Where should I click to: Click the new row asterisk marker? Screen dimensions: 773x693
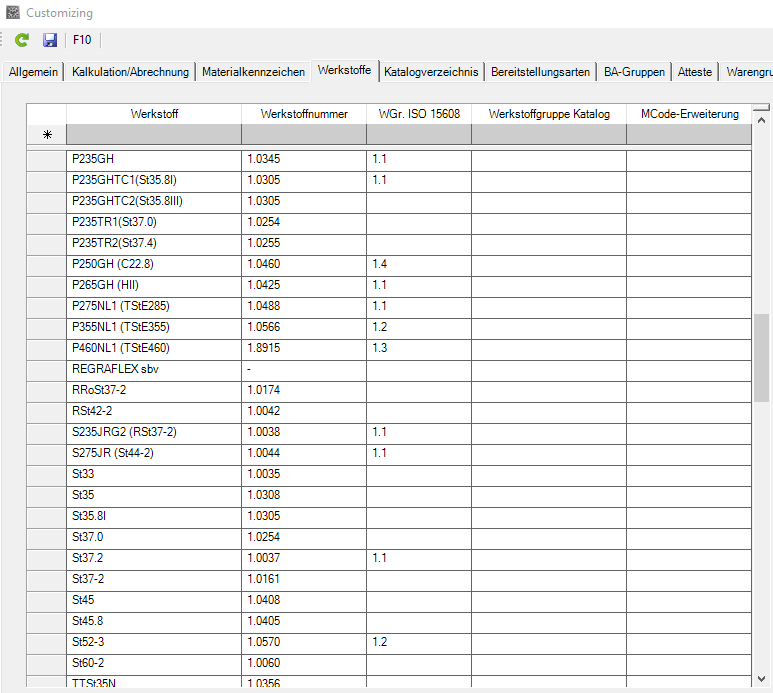click(46, 135)
